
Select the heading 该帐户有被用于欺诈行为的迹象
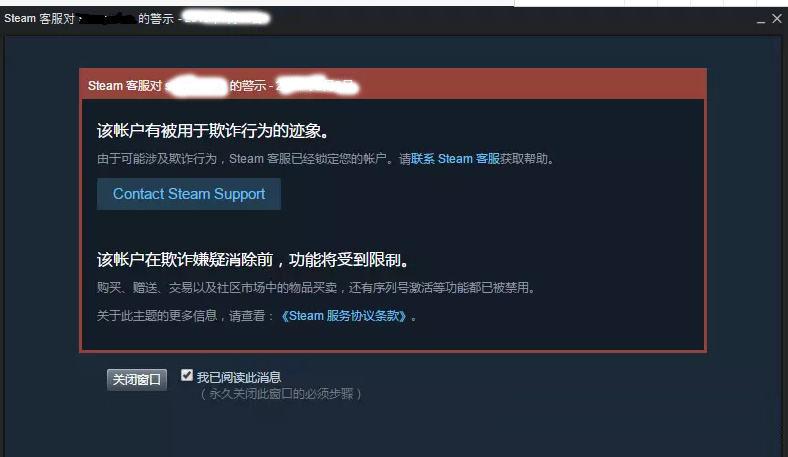213,131
